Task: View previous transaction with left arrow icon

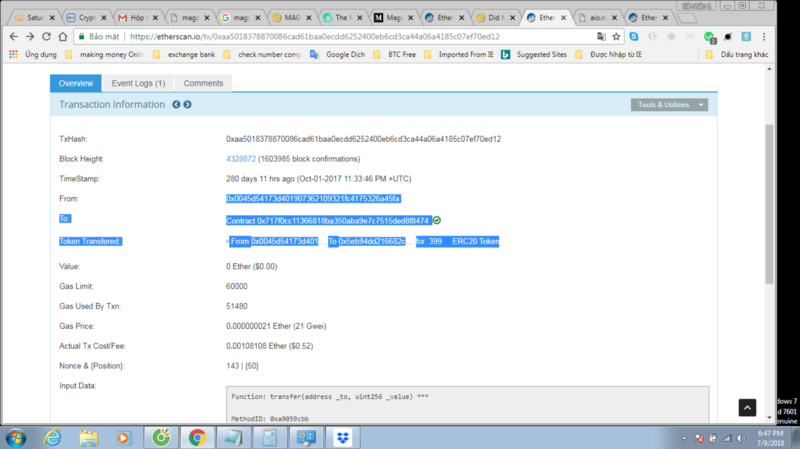Action: [176, 105]
